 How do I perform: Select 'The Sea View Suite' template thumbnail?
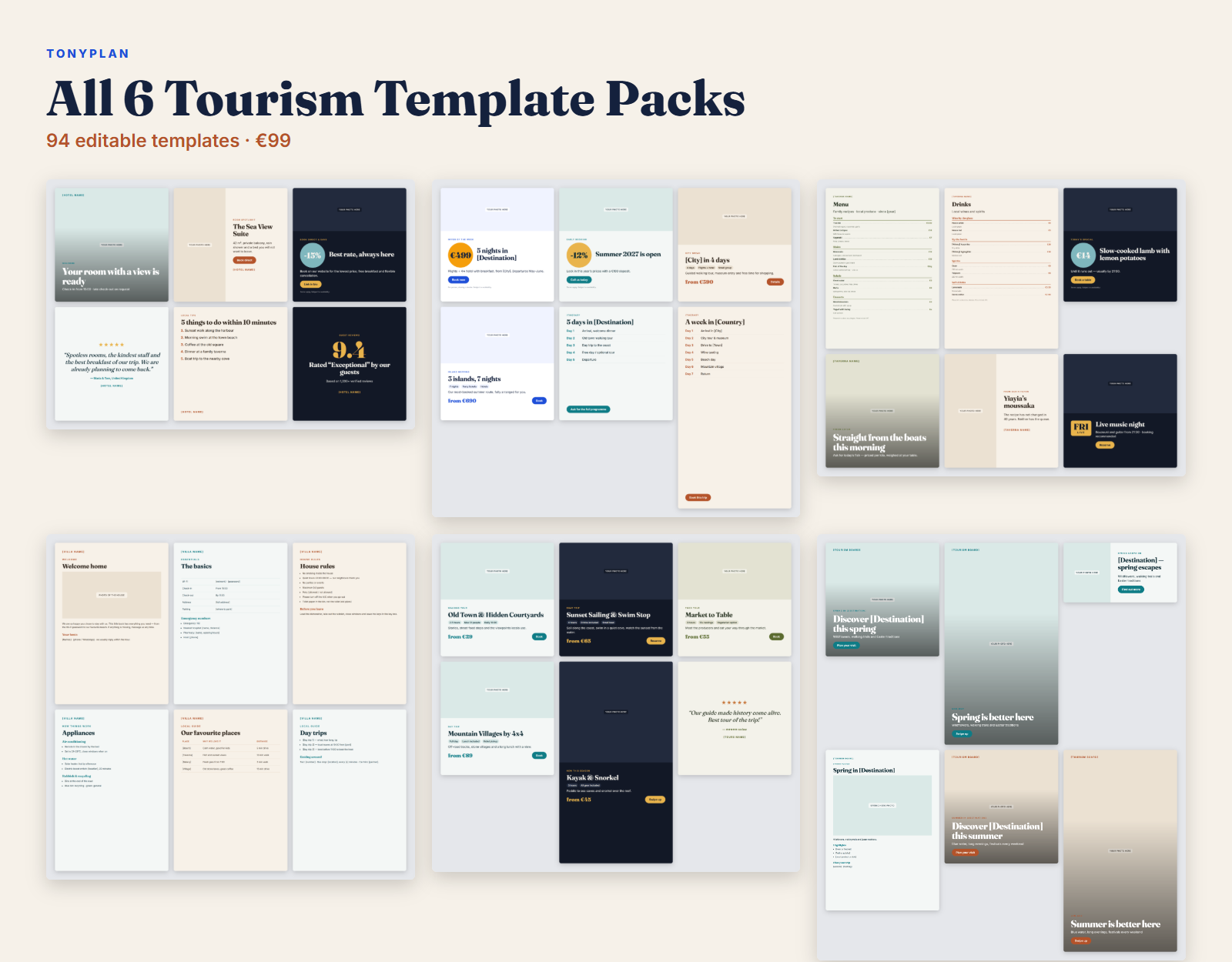(230, 245)
